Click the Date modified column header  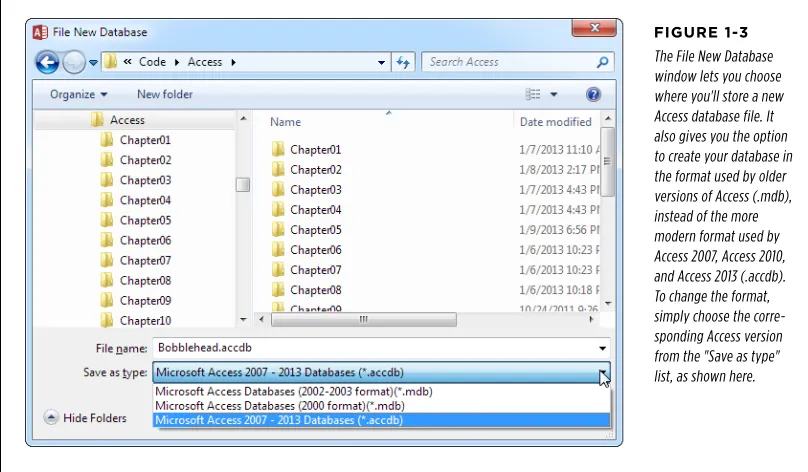pos(556,122)
